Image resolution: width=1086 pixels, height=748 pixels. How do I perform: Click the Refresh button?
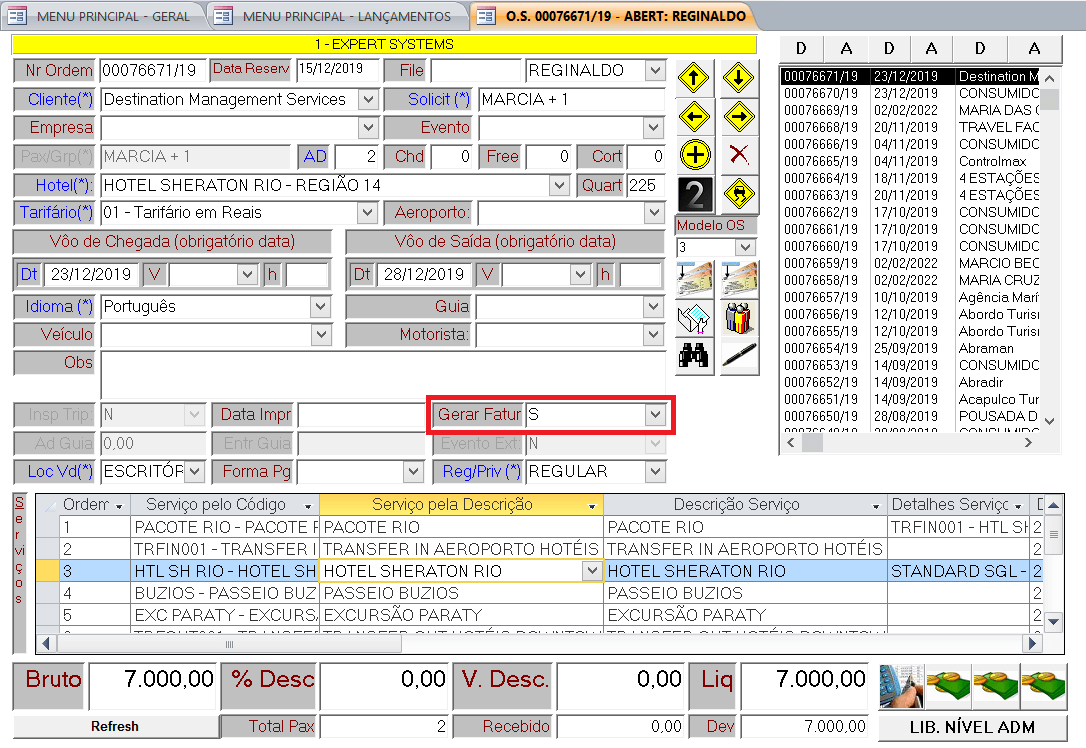coord(114,727)
